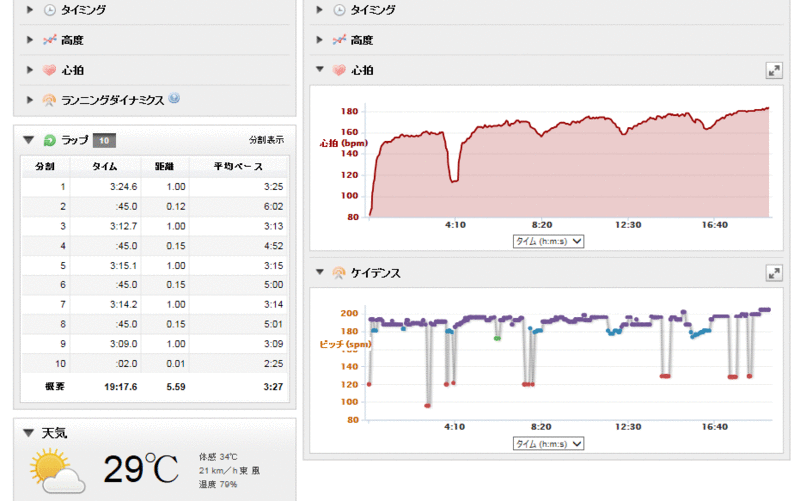
Task: Open heart rate chart タイム axis dropdown
Action: coord(548,241)
